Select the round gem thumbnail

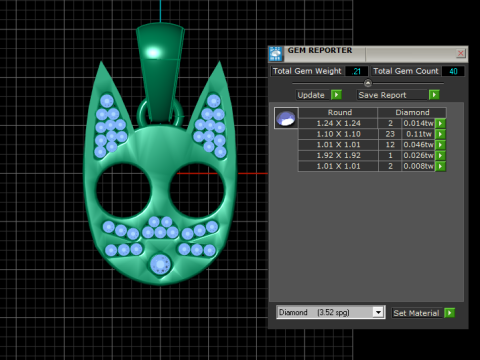click(x=286, y=118)
